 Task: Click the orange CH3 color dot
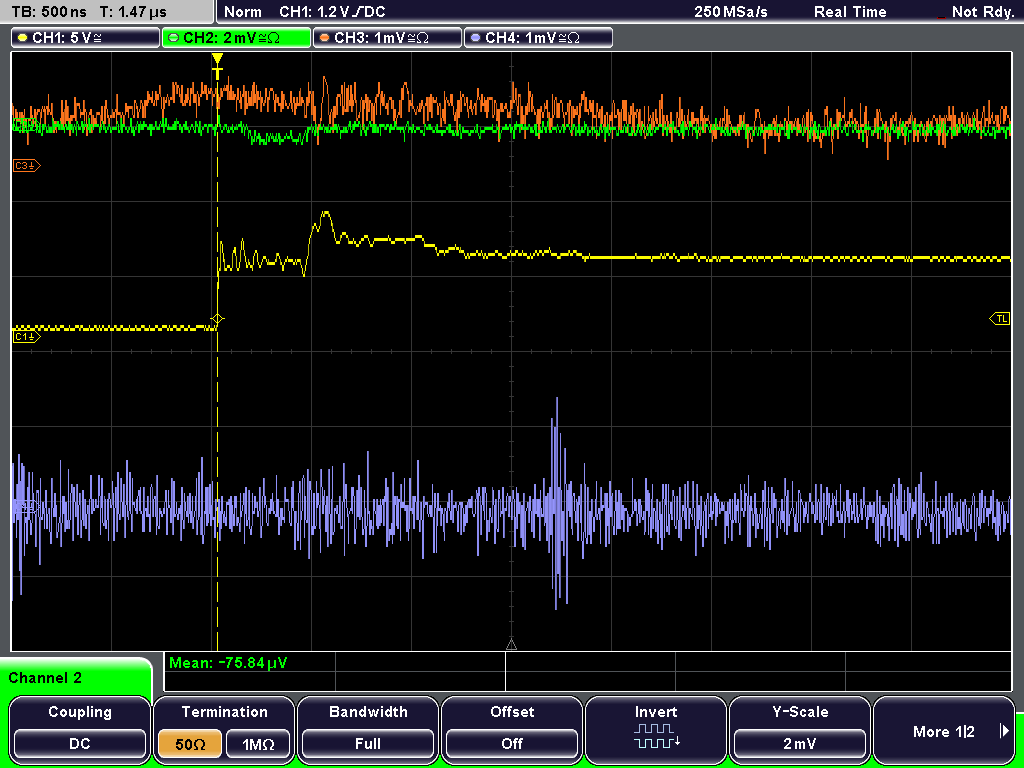tap(324, 38)
